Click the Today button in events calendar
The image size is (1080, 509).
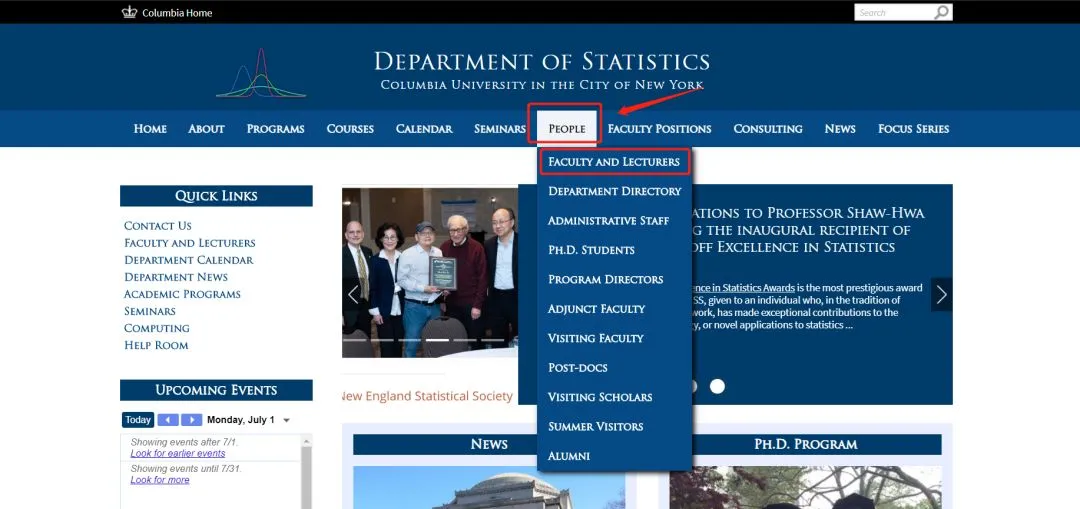(138, 420)
